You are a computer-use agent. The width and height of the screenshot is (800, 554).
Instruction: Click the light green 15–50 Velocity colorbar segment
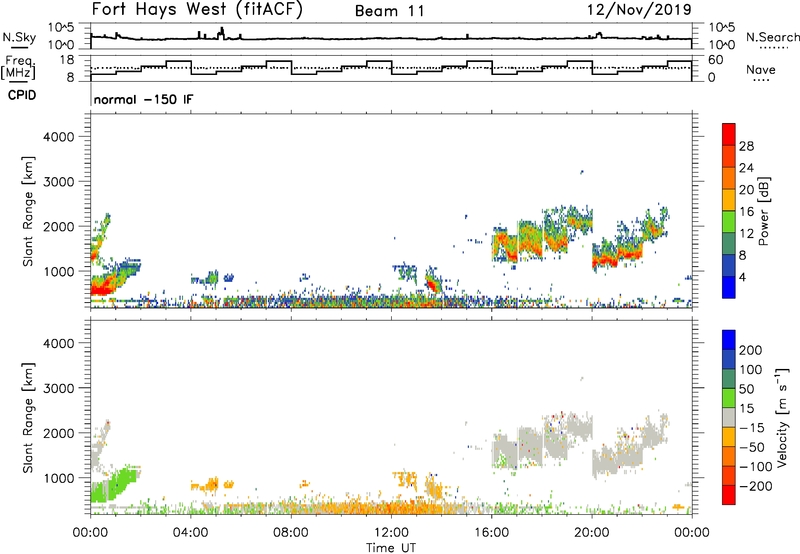click(729, 398)
